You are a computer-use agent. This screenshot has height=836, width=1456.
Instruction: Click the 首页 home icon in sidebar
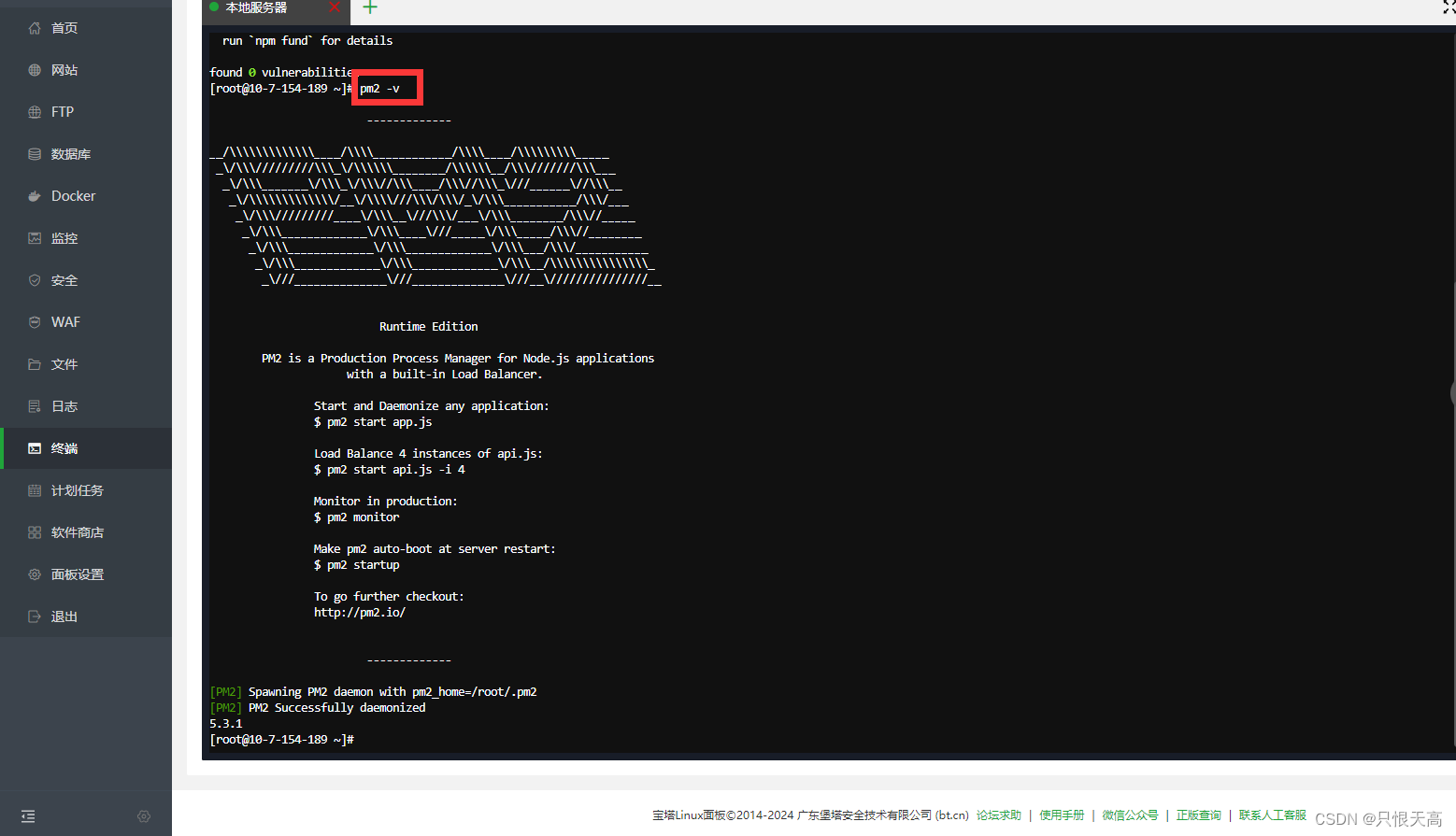35,28
